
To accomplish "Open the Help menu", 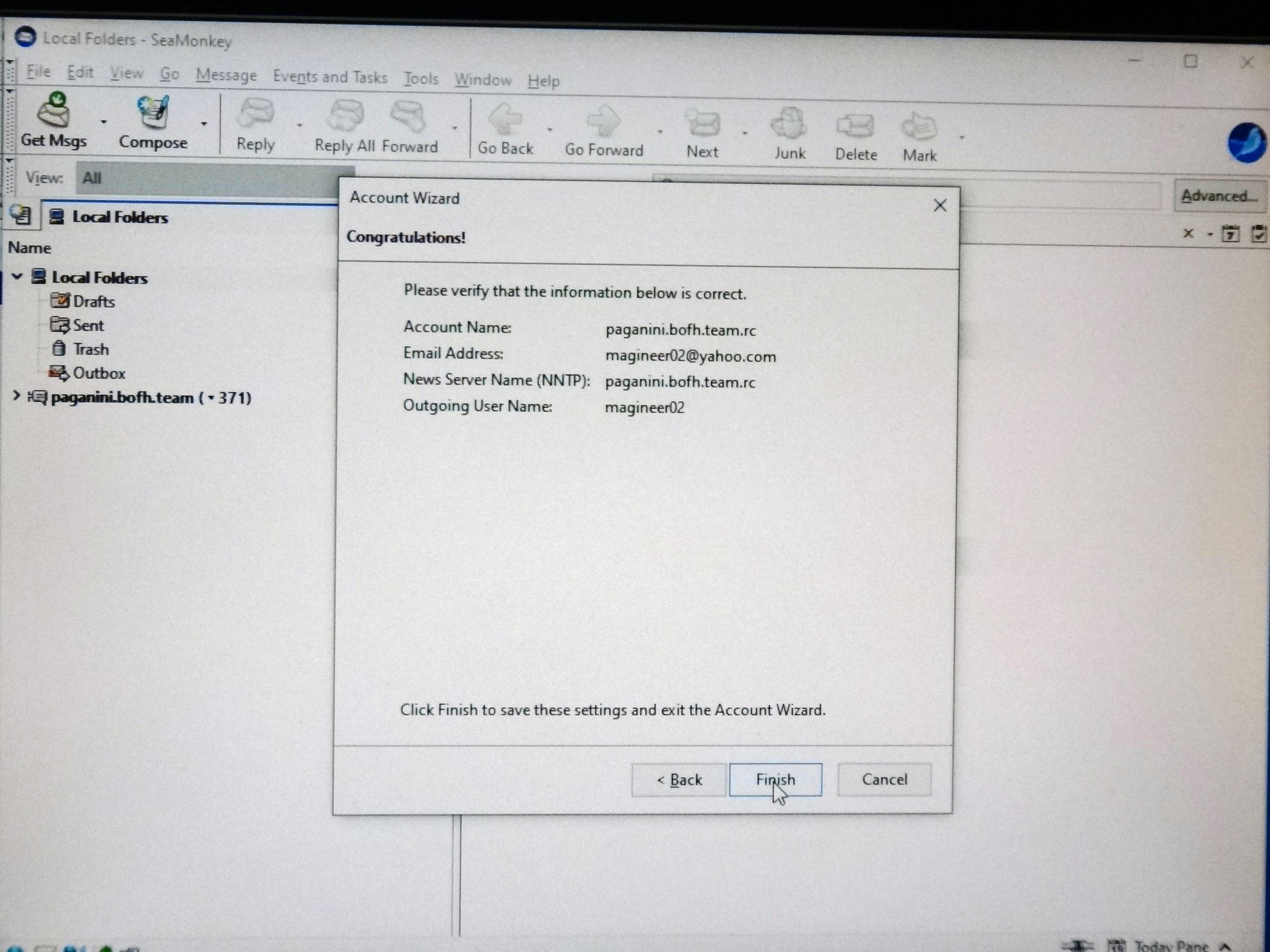I will click(543, 81).
